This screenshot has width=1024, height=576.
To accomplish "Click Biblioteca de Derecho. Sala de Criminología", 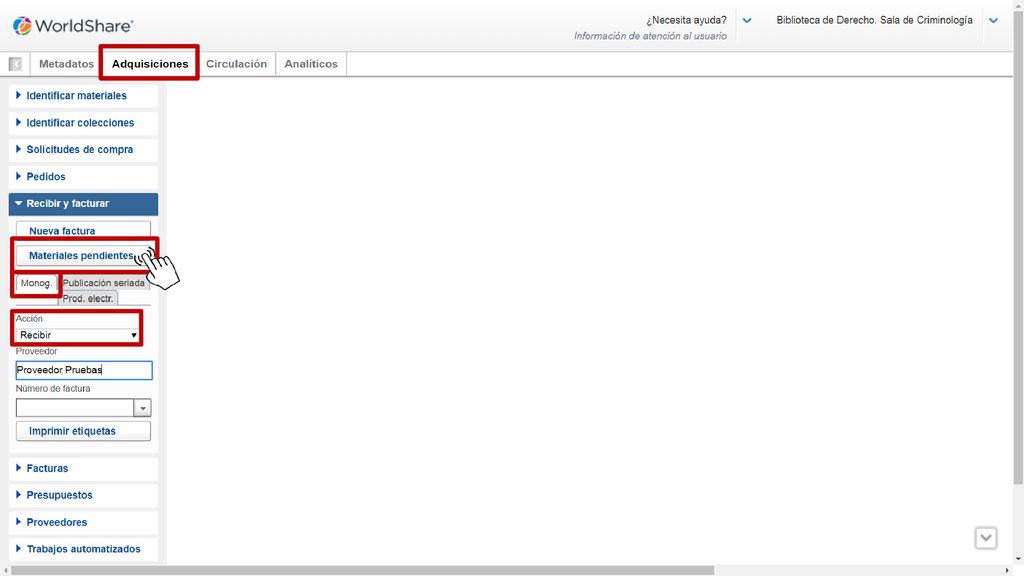I will tap(874, 20).
